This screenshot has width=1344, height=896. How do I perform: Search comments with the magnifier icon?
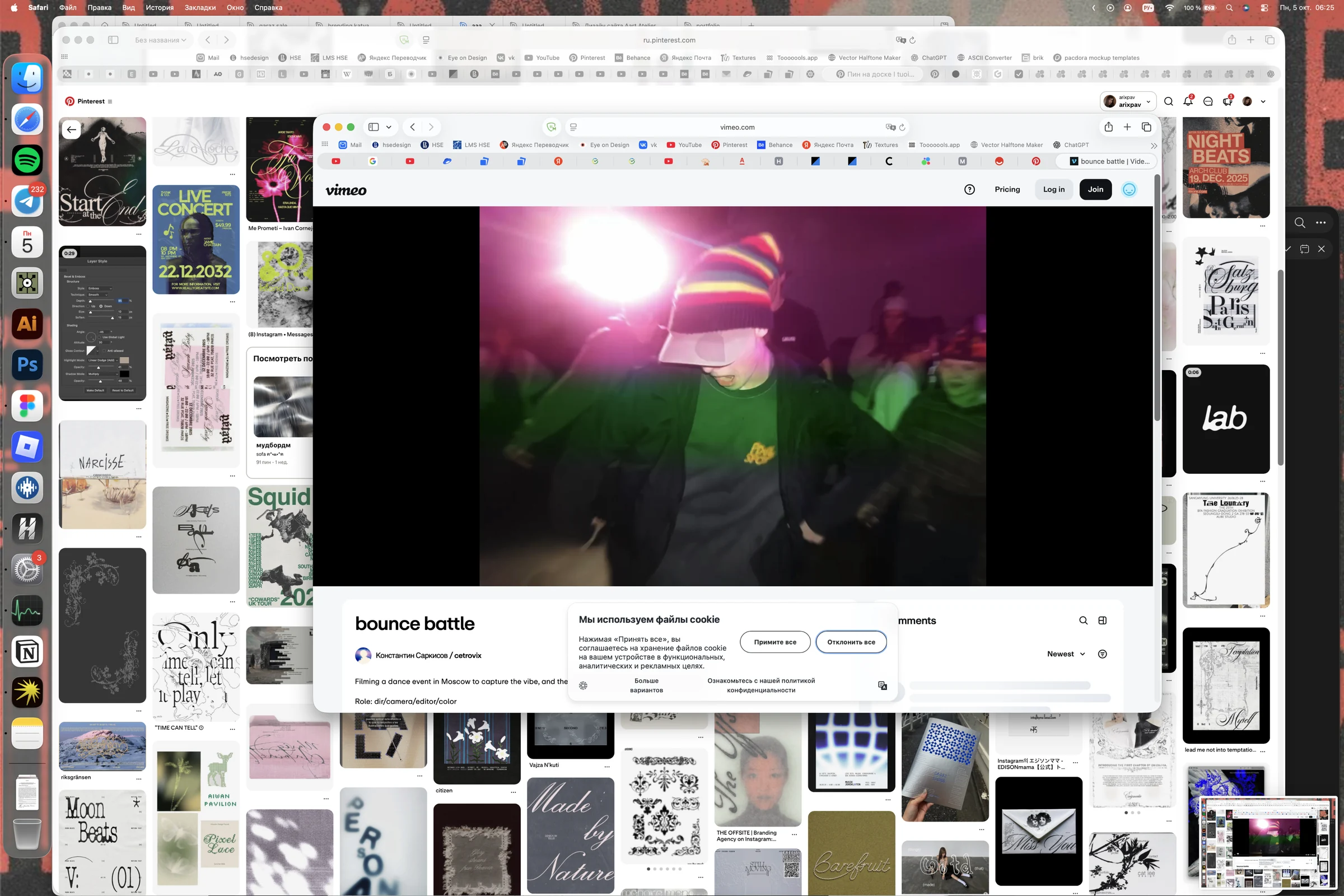pyautogui.click(x=1083, y=620)
